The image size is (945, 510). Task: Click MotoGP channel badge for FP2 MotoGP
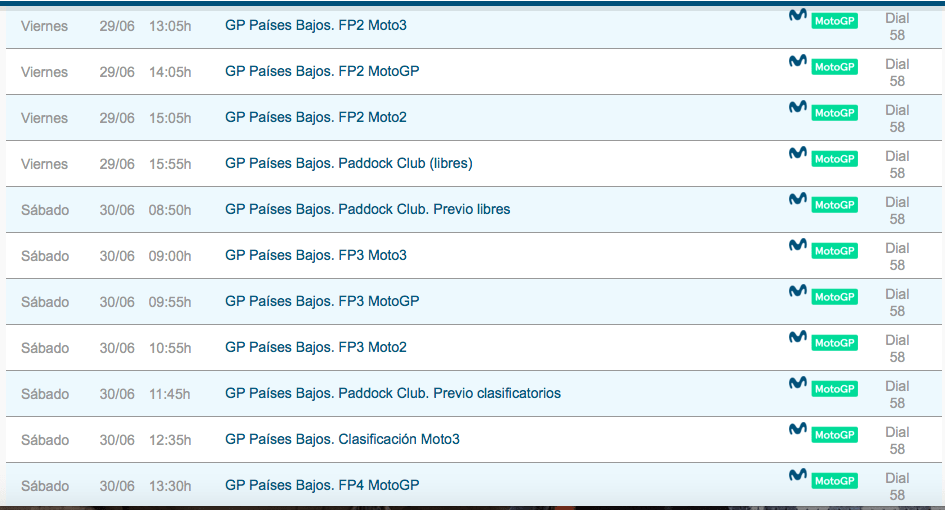tap(834, 67)
